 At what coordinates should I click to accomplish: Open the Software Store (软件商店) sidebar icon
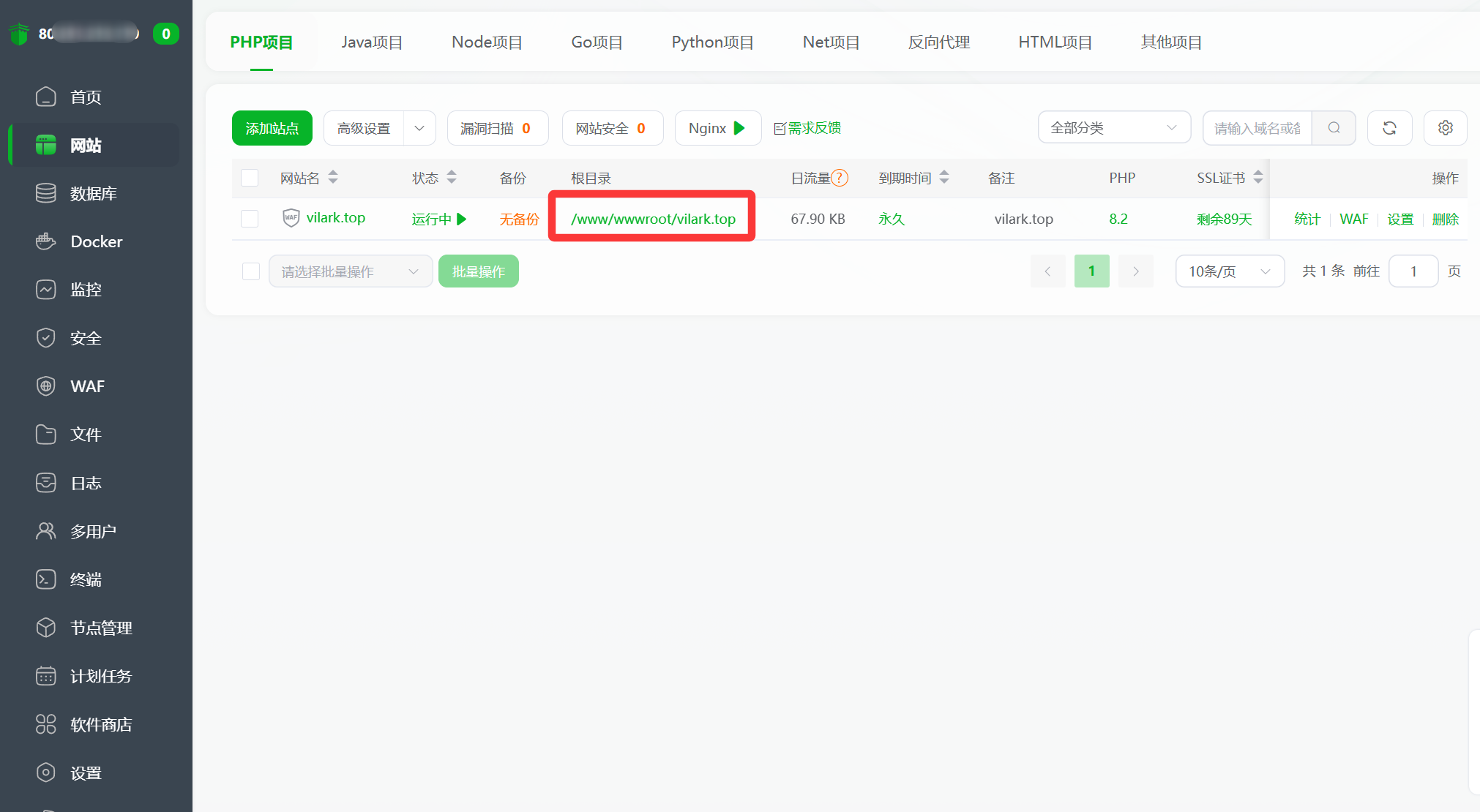click(x=45, y=724)
